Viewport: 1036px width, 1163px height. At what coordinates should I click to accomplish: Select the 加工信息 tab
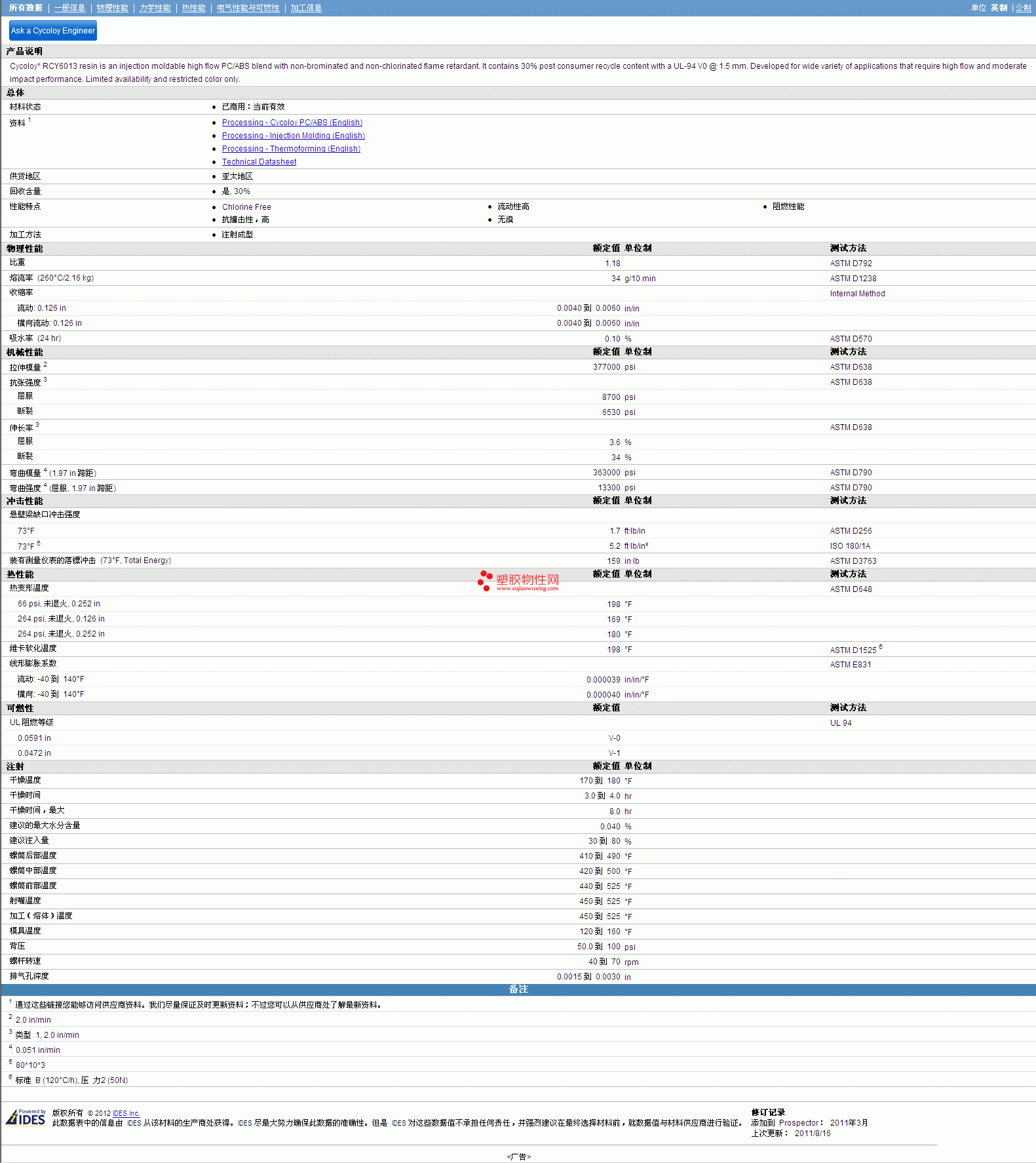pos(306,8)
